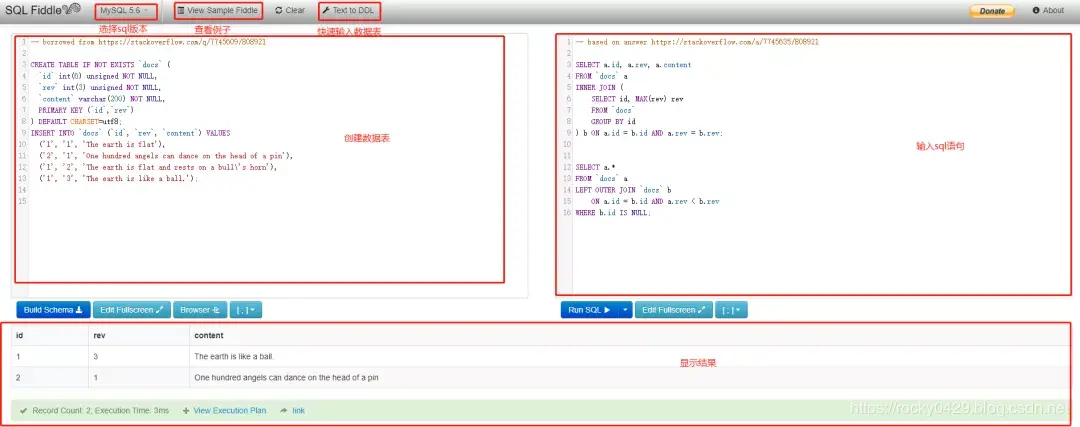Click cell 'One hundred angels can dance on the head of a pin'
The height and width of the screenshot is (427, 1080).
pos(286,377)
